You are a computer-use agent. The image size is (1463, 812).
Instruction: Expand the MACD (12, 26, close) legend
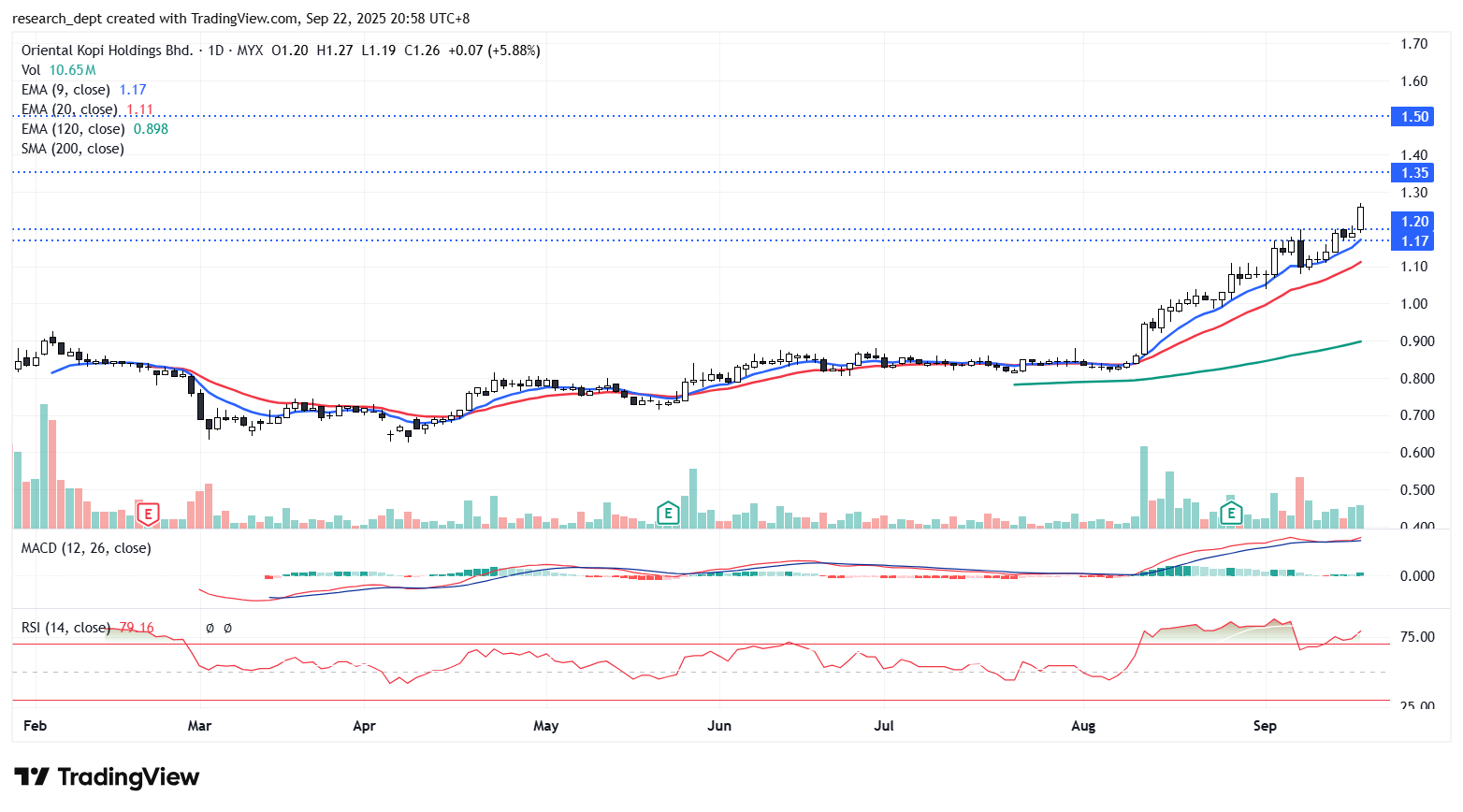pos(86,548)
